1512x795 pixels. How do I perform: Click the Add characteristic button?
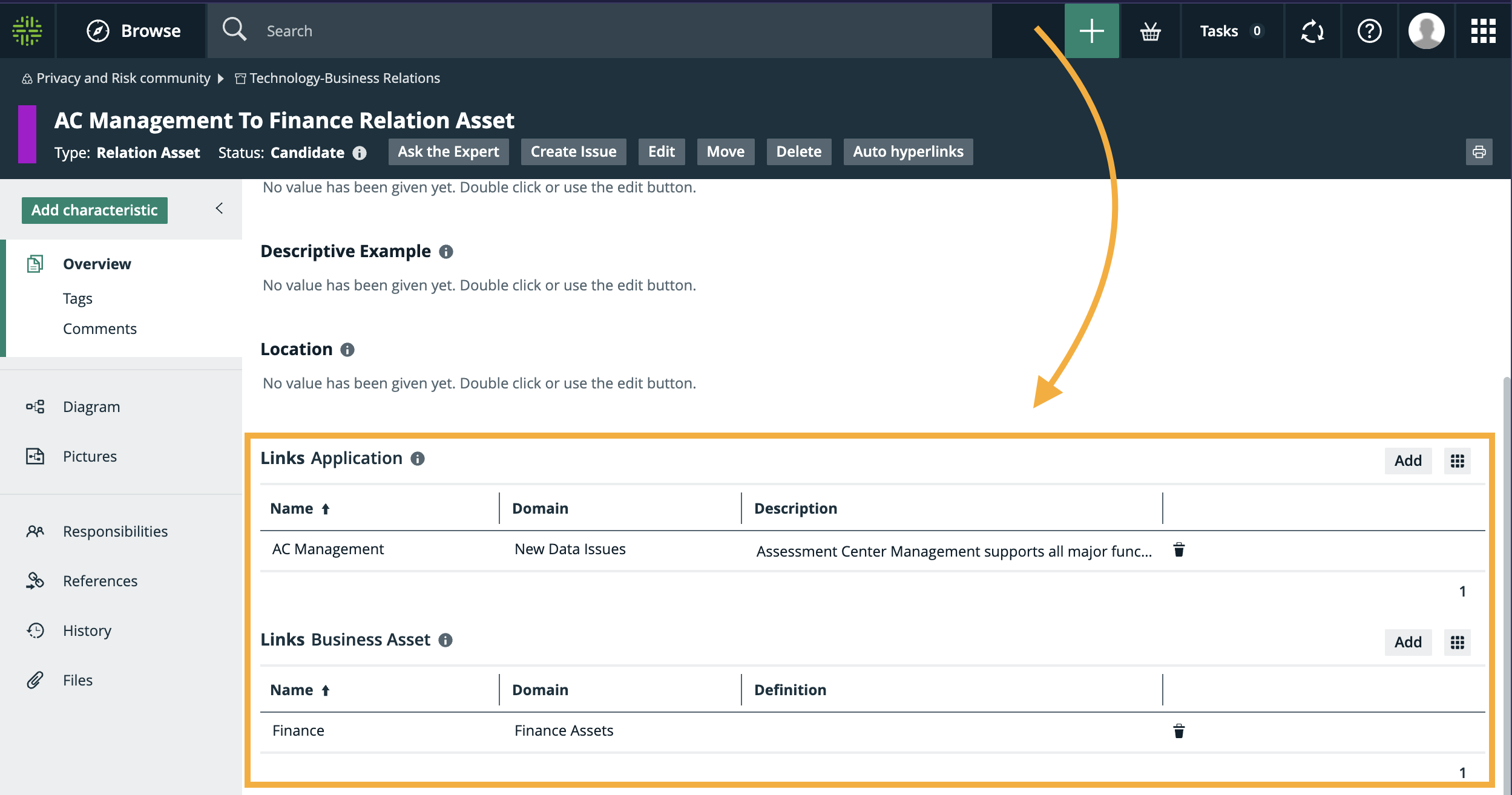click(x=94, y=210)
